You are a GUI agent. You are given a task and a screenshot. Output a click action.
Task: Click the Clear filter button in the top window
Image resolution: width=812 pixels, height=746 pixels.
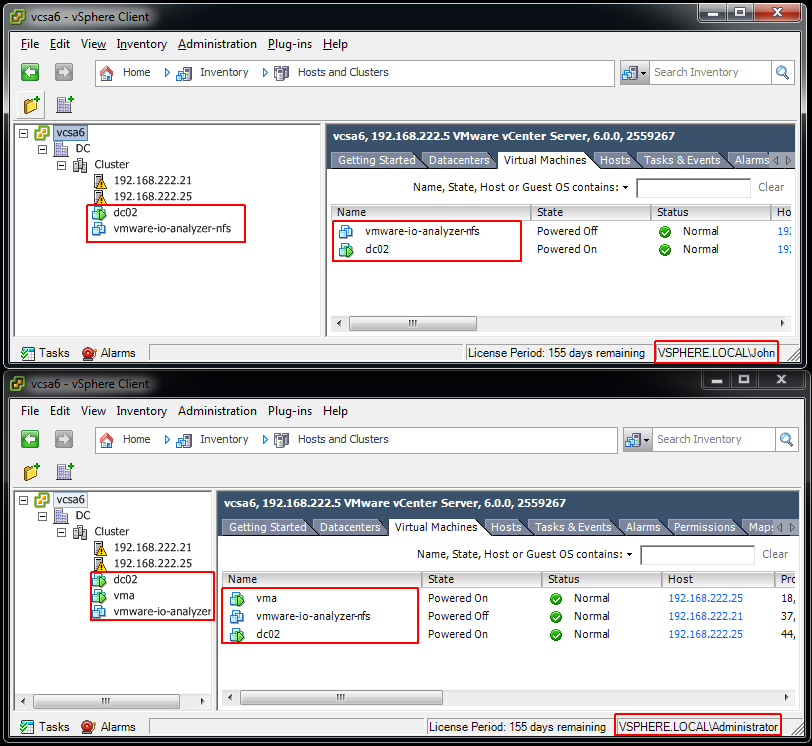771,187
